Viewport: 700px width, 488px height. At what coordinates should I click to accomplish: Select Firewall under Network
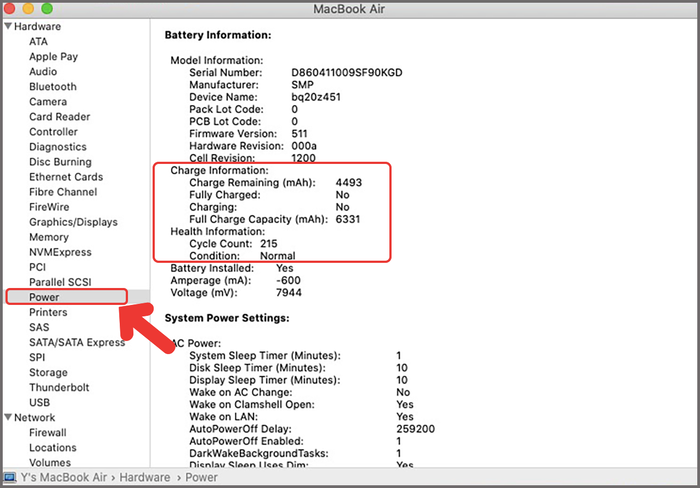pyautogui.click(x=47, y=433)
